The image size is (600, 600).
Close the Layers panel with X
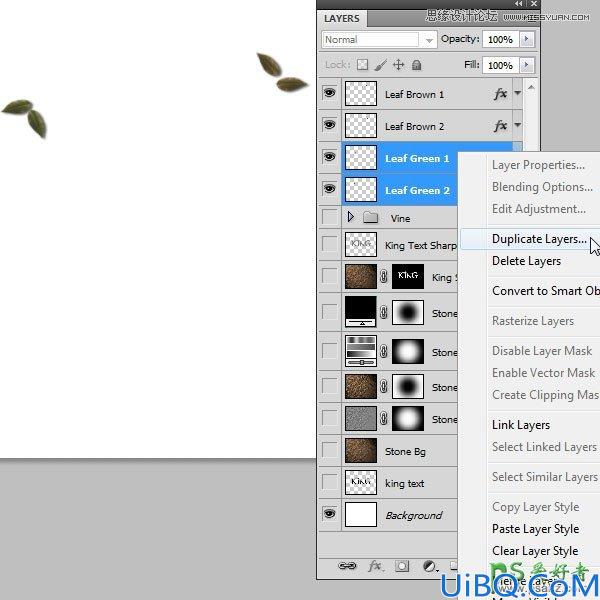click(534, 4)
